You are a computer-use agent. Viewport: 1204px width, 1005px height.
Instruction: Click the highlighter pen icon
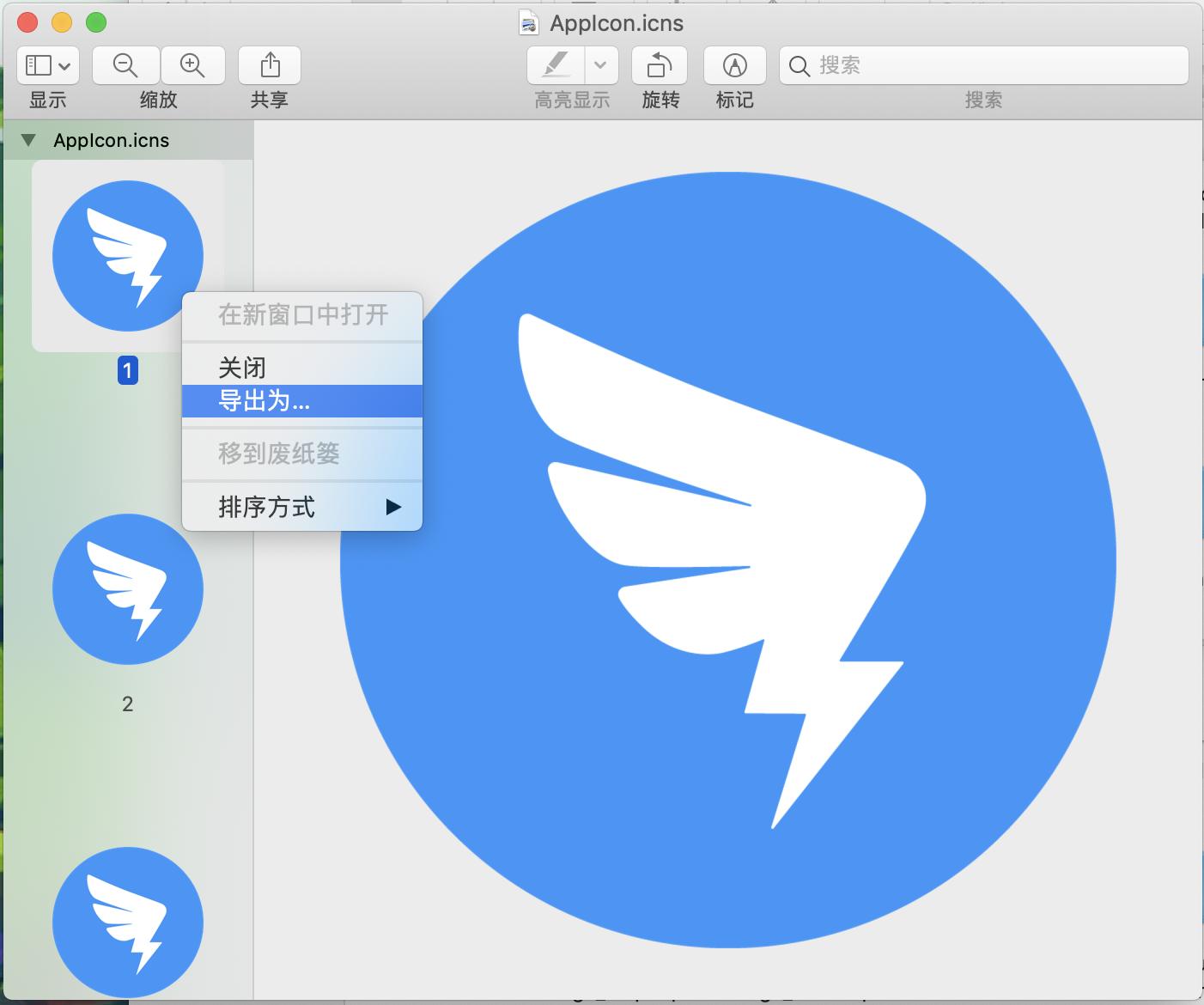click(x=556, y=65)
